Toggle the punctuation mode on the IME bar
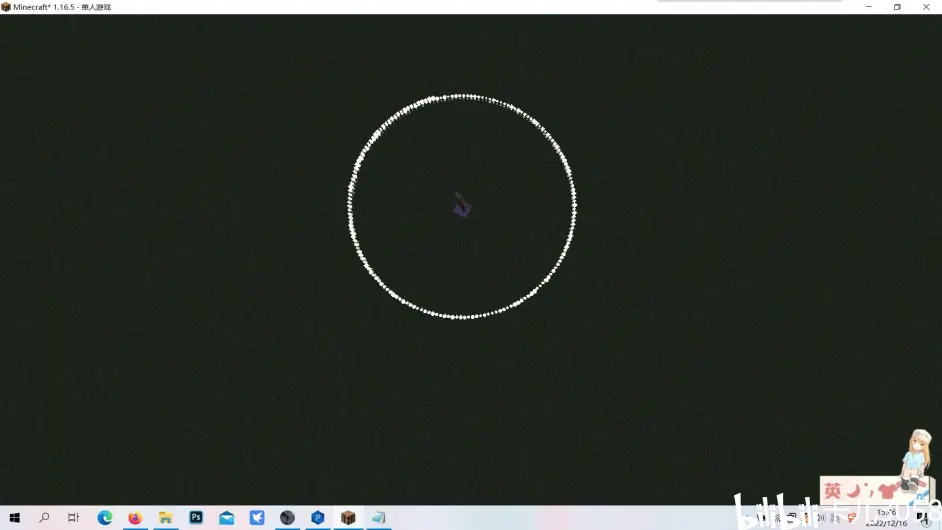The height and width of the screenshot is (530, 942). (x=870, y=491)
